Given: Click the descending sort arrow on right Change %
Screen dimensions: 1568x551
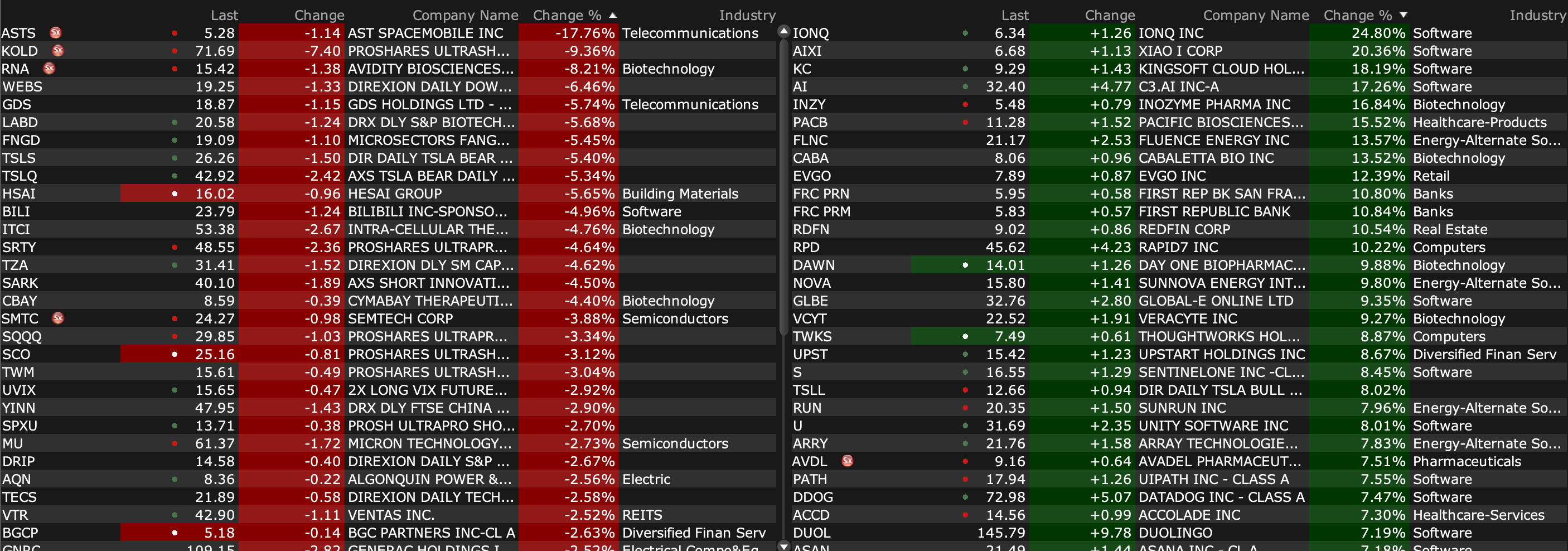Looking at the screenshot, I should point(1403,15).
